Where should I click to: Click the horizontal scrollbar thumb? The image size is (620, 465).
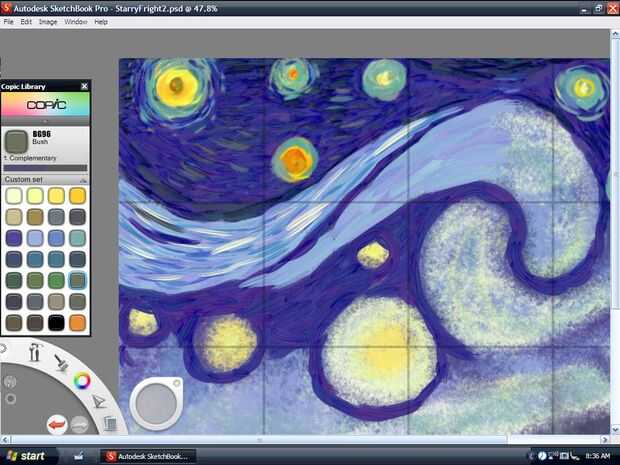259,439
